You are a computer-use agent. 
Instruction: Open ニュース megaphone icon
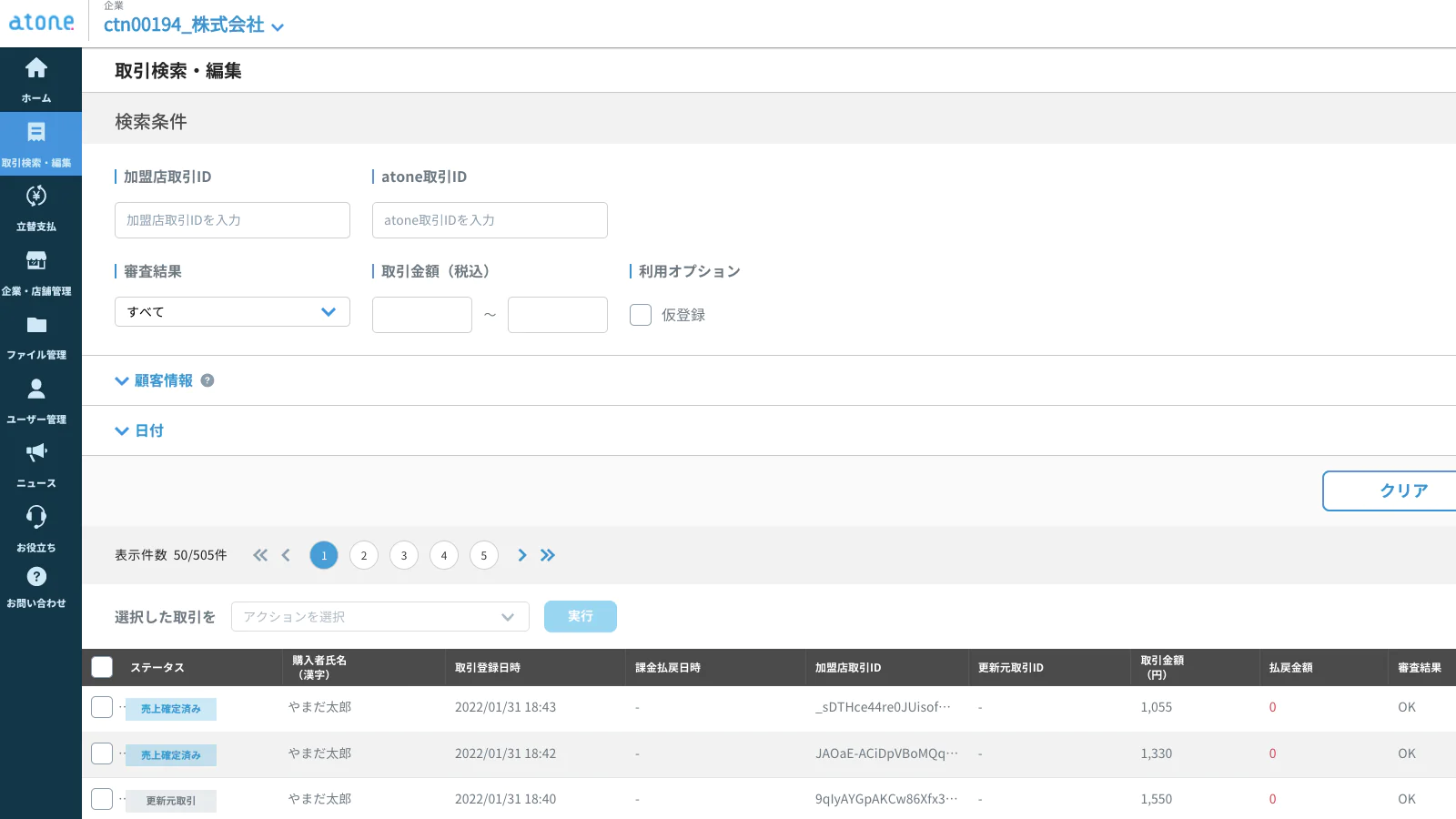click(x=36, y=453)
